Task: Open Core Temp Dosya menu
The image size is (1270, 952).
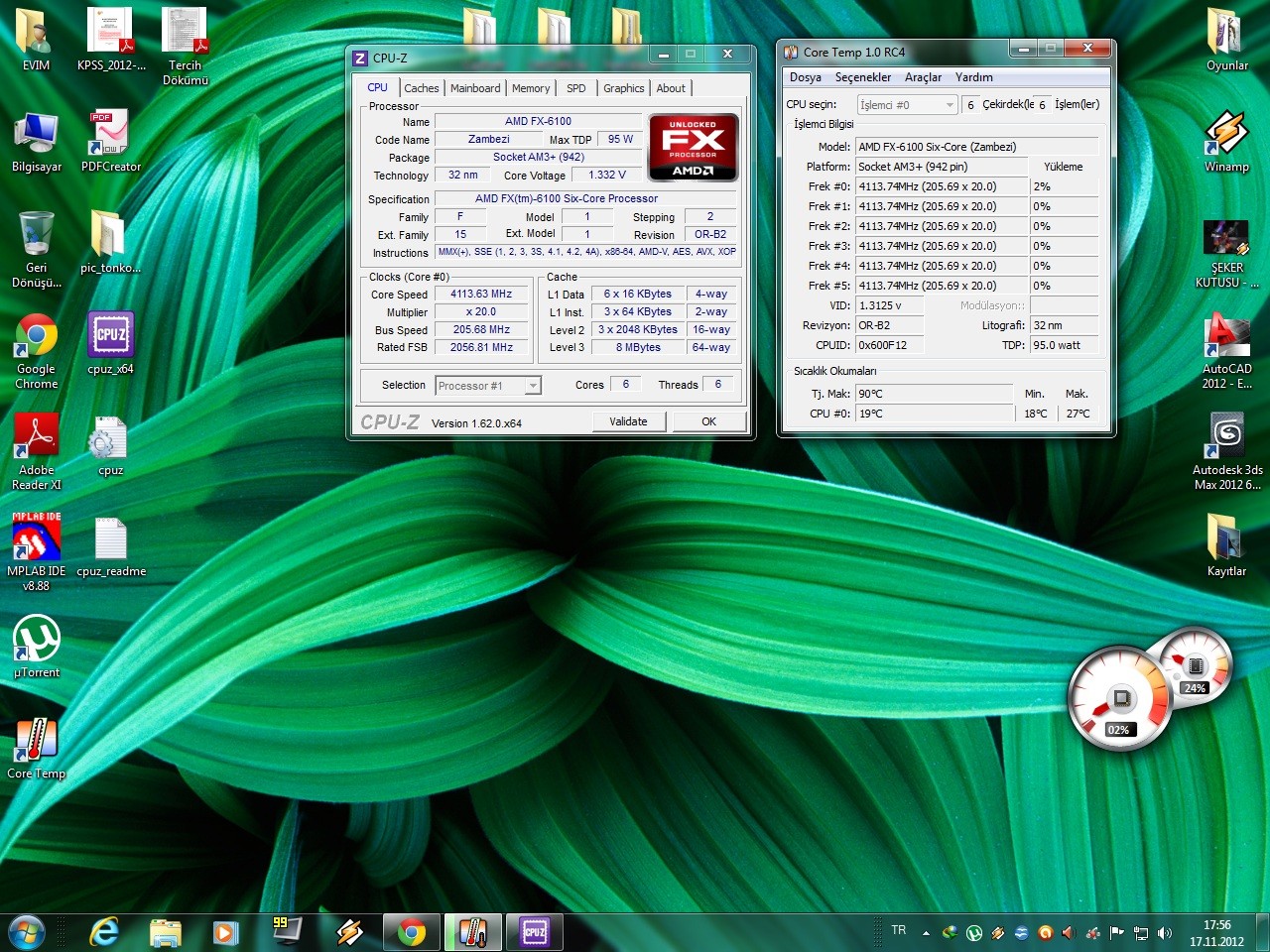Action: (x=805, y=76)
